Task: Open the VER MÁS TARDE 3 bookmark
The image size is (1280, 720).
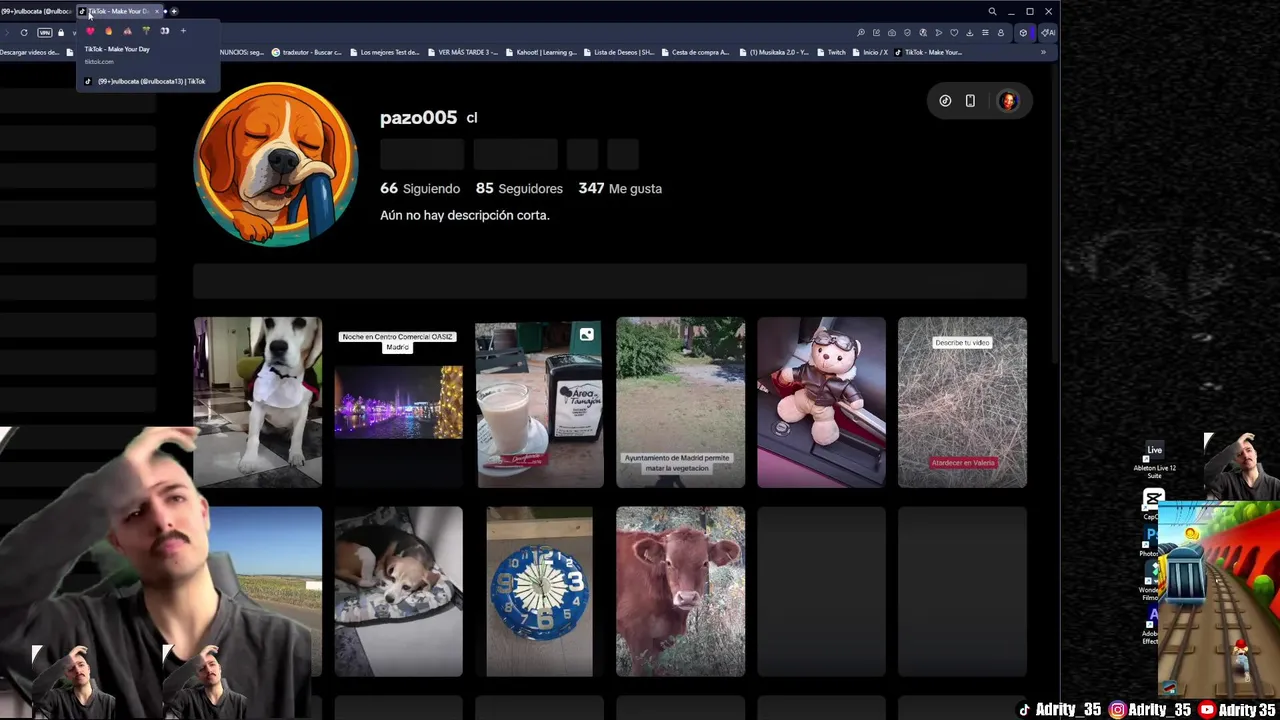Action: [x=462, y=52]
